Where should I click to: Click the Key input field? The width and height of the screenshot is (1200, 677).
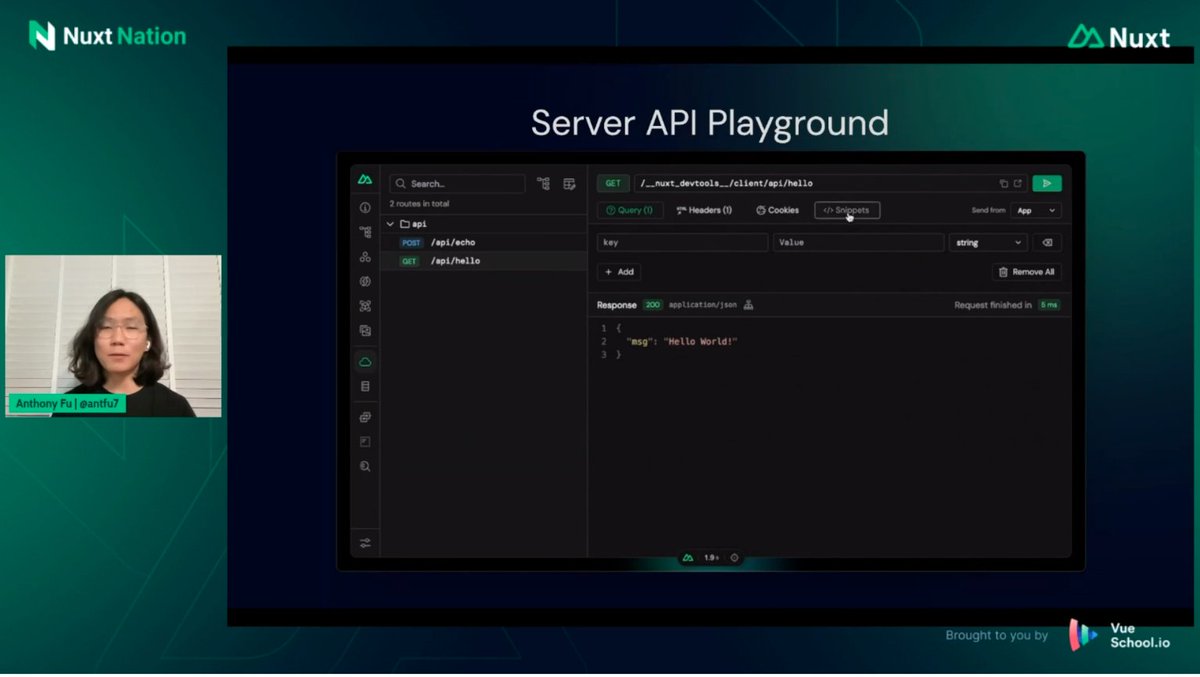click(682, 242)
